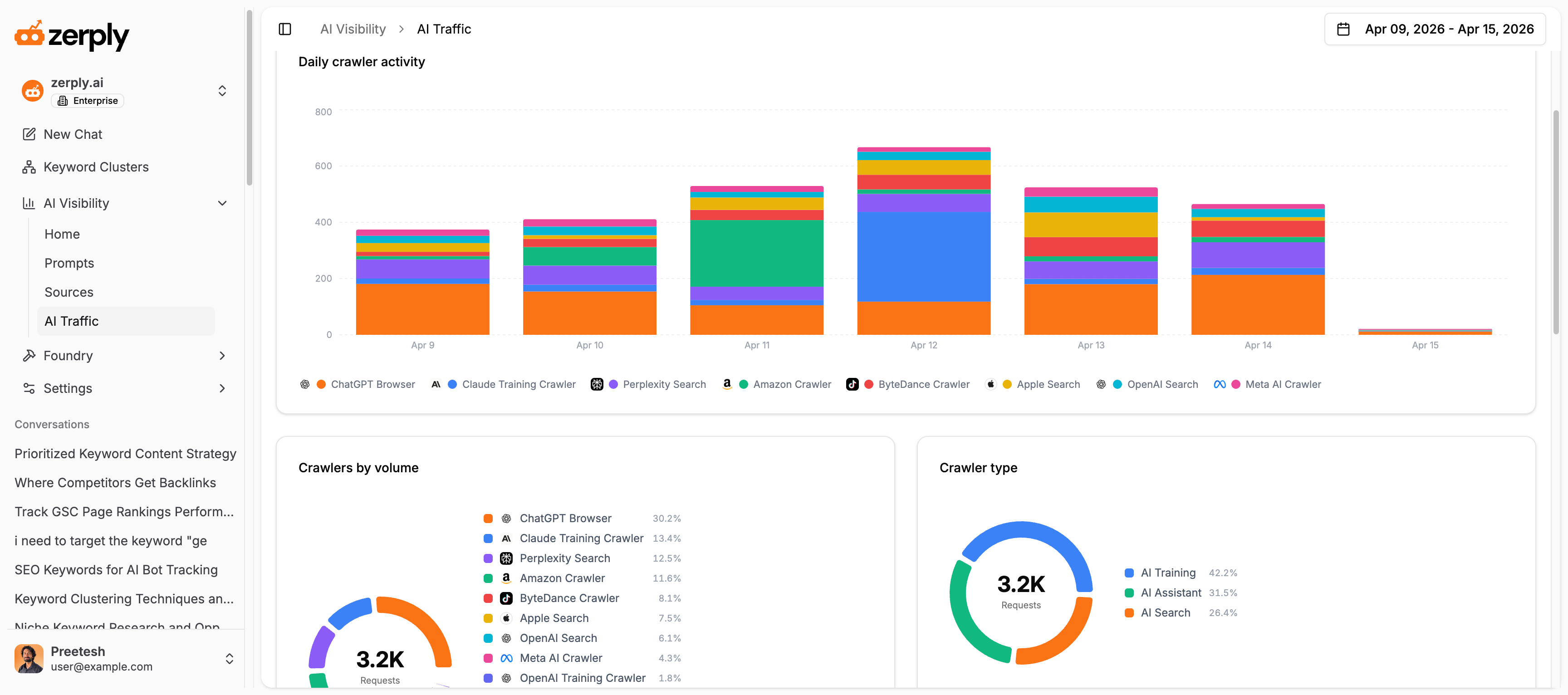
Task: Click the Meta icon in chart legend
Action: (x=1219, y=384)
